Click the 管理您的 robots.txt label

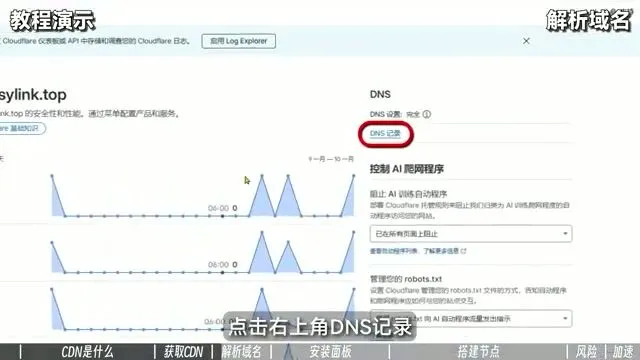(x=406, y=279)
